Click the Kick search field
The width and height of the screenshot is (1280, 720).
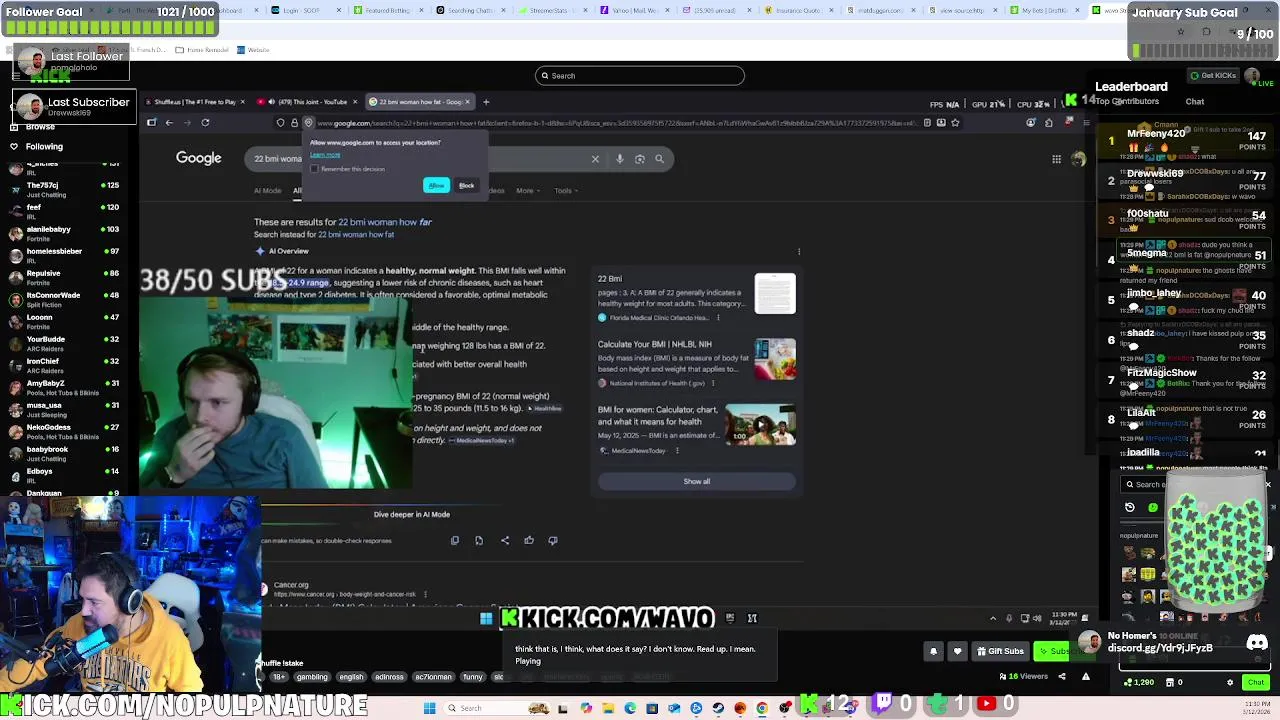pos(639,76)
